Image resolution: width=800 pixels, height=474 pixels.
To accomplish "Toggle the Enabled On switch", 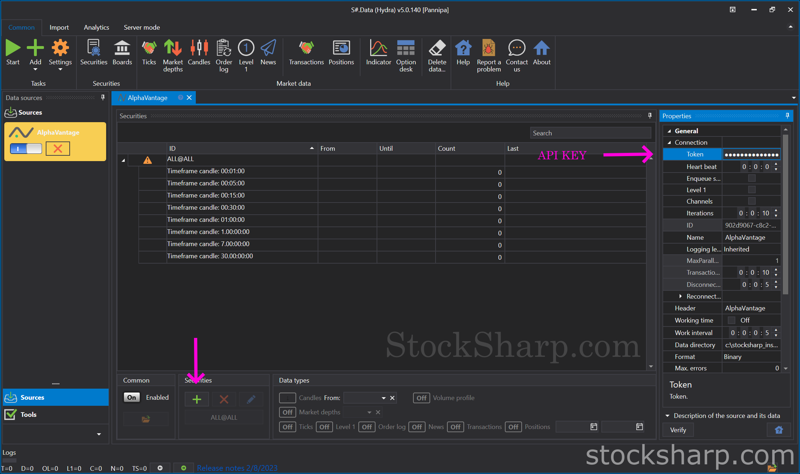I will click(x=132, y=397).
